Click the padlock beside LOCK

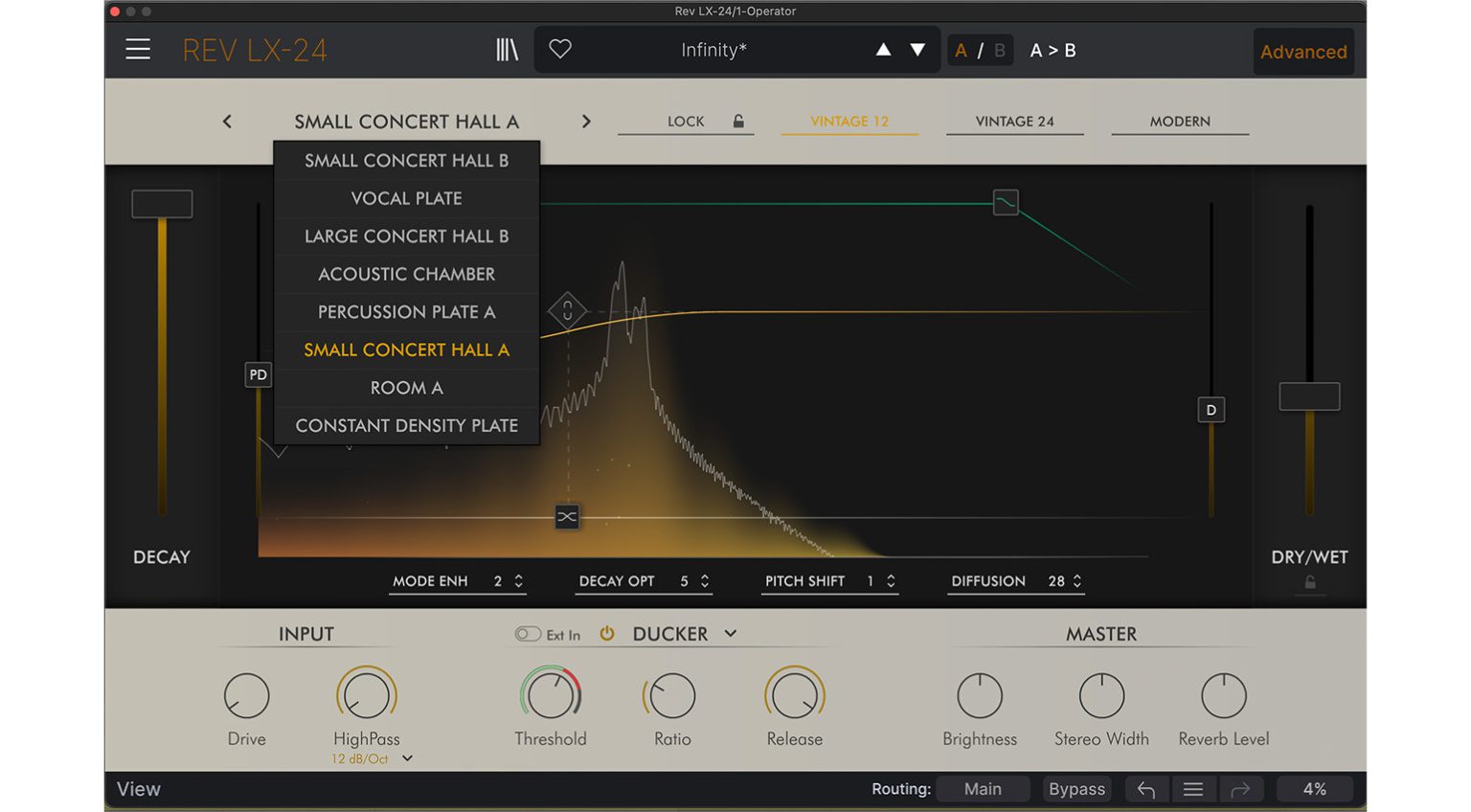737,121
